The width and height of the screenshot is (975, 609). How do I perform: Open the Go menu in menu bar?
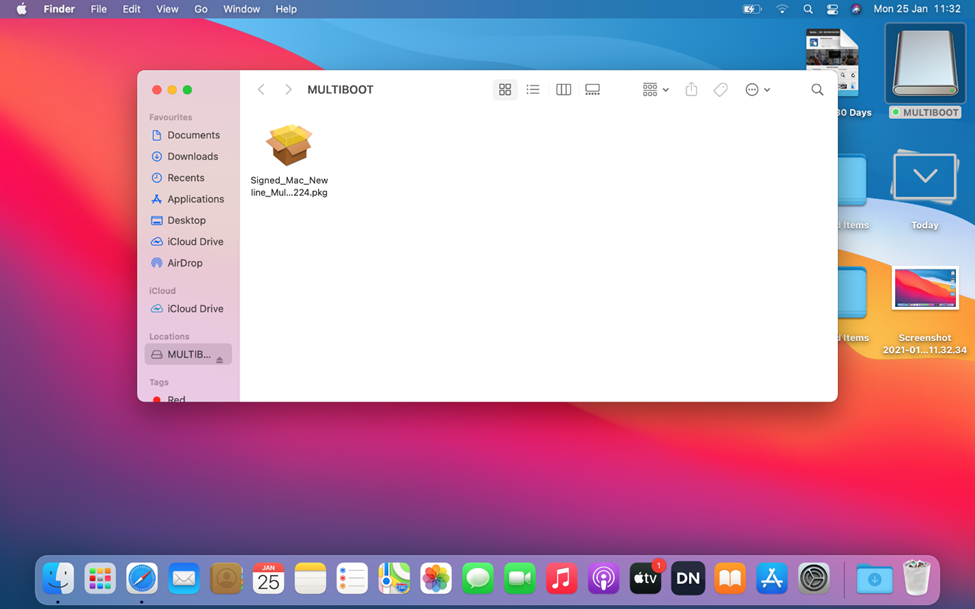coord(201,9)
